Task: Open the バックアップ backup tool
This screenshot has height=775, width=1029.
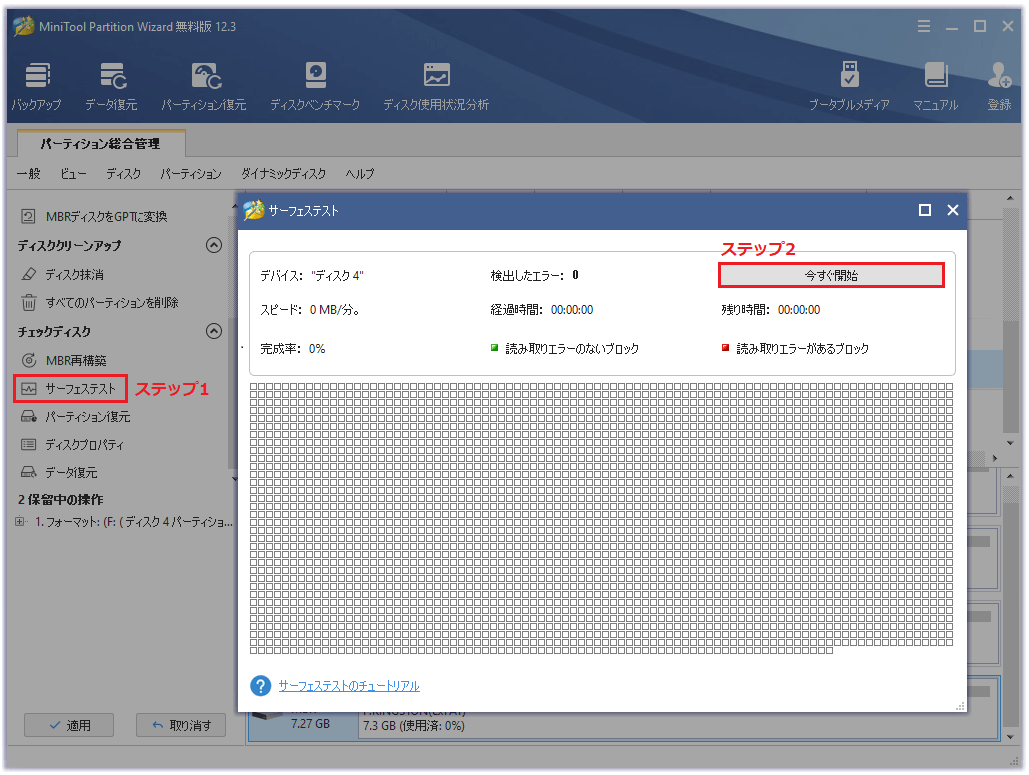Action: click(x=37, y=86)
